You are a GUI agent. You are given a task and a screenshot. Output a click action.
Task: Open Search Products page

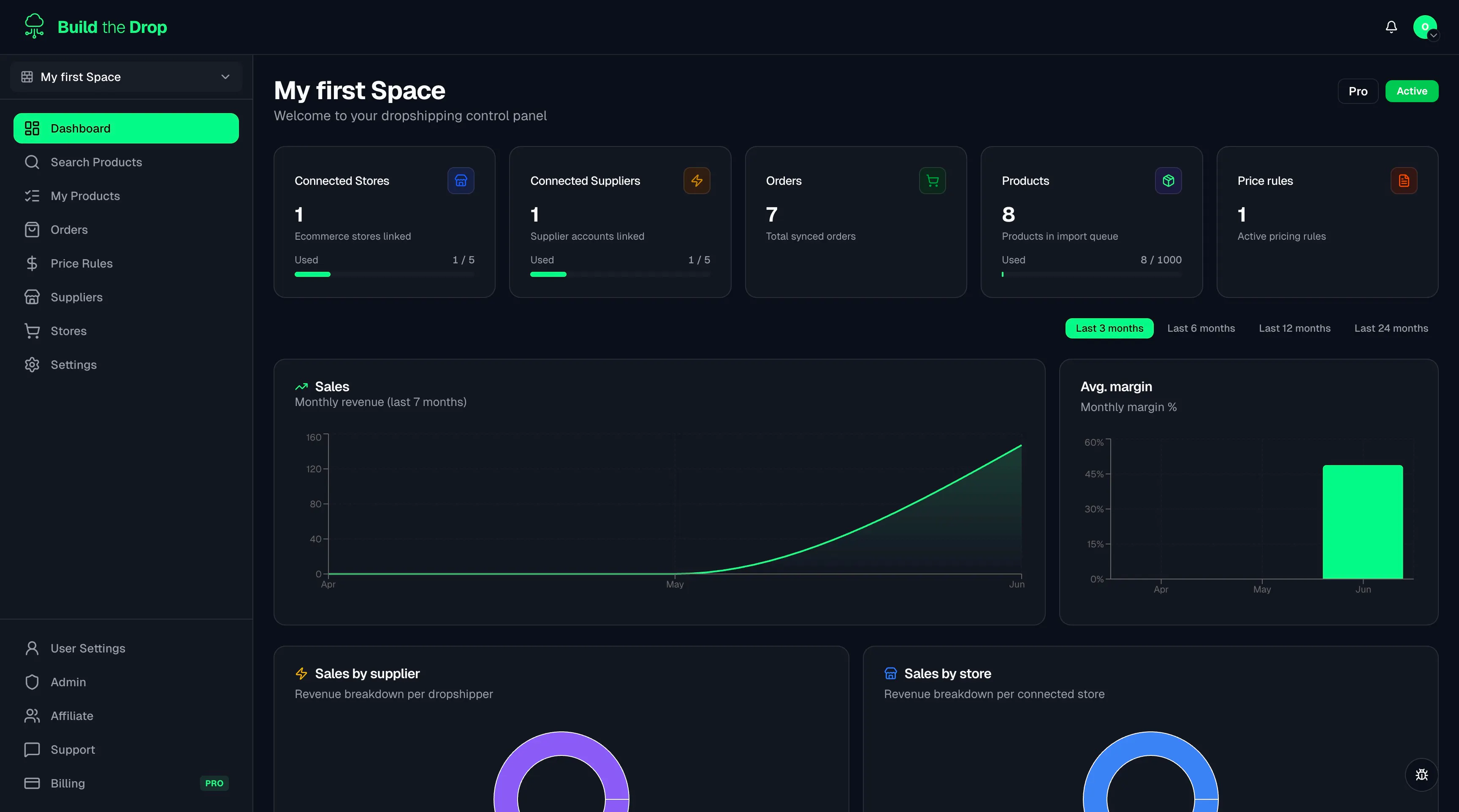[126, 162]
